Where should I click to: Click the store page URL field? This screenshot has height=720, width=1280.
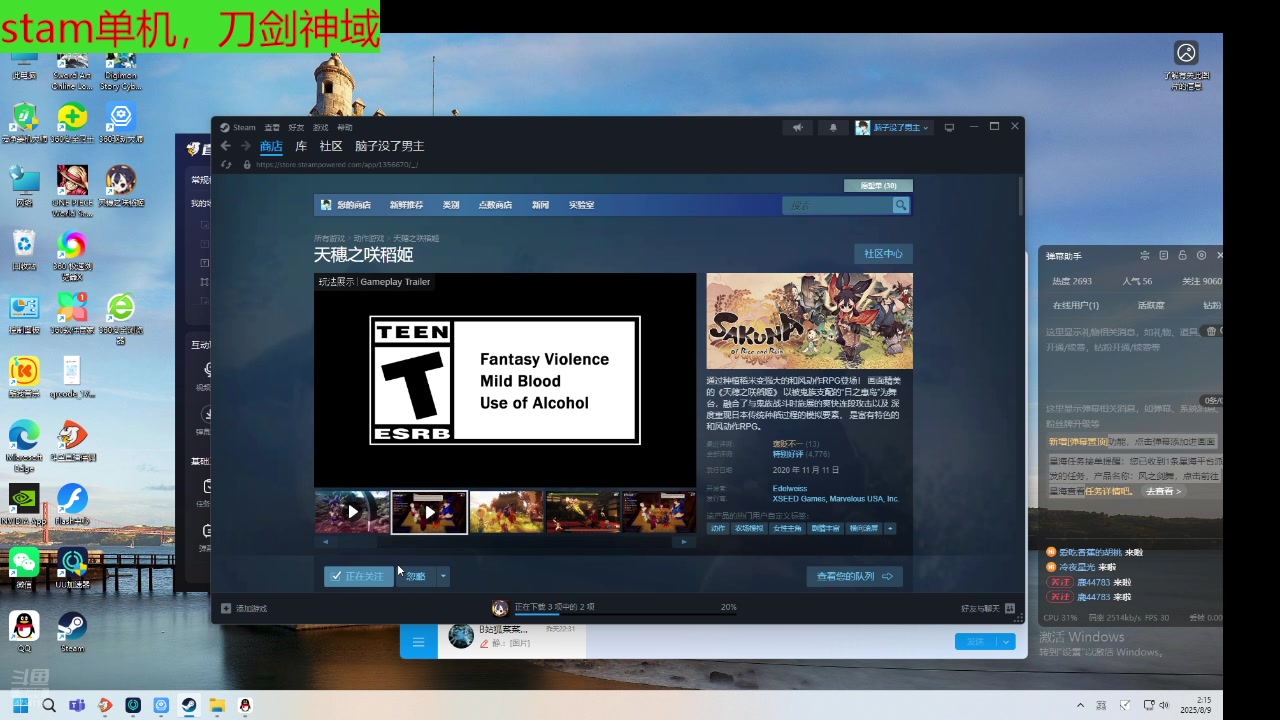click(337, 164)
